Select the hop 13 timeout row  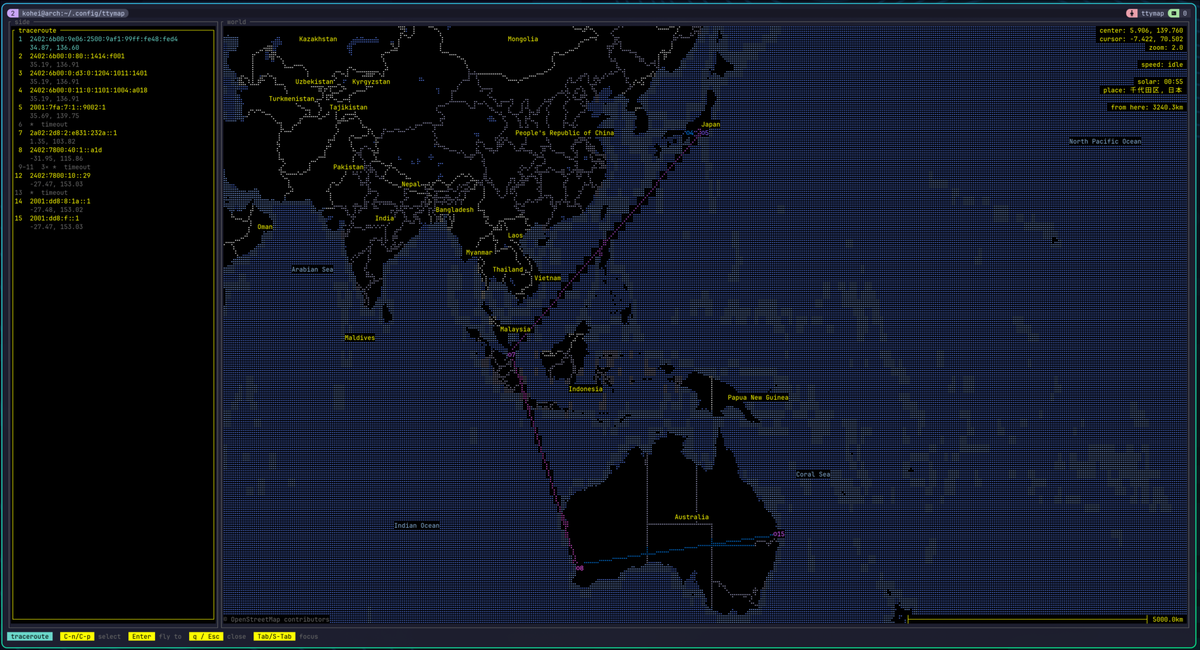click(x=43, y=193)
